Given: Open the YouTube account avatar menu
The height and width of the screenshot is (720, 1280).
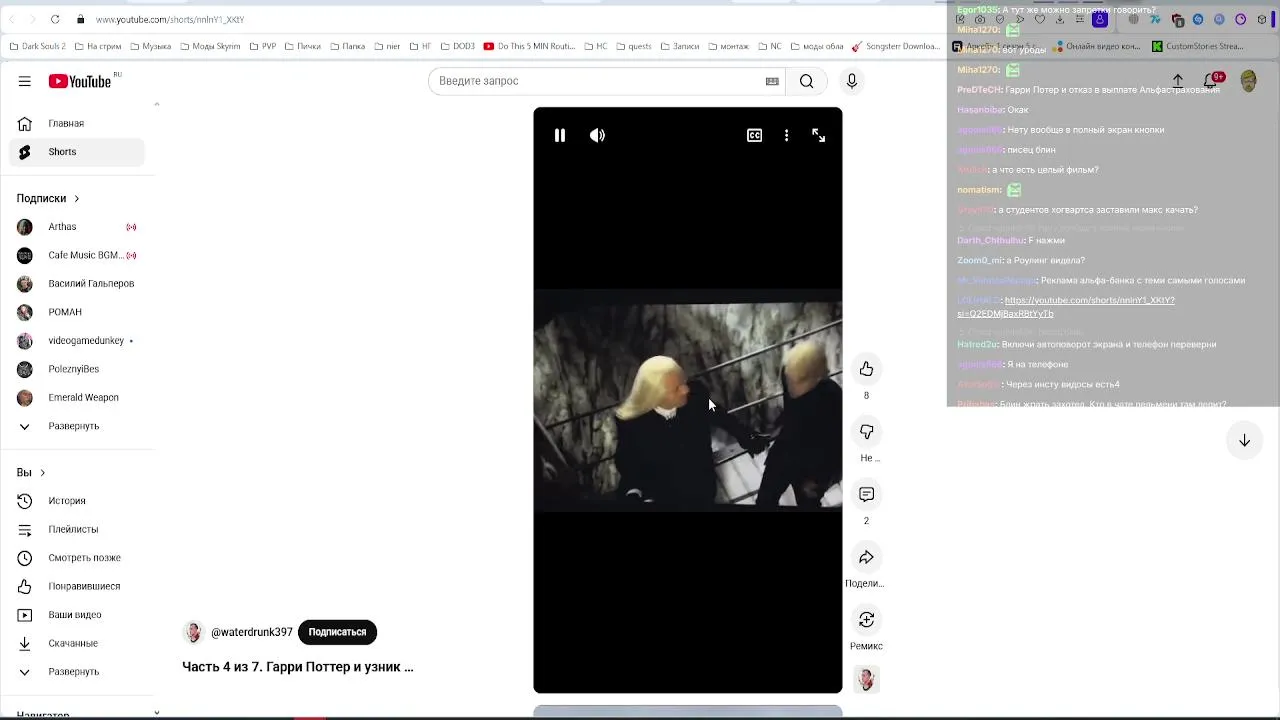Looking at the screenshot, I should [x=1248, y=81].
